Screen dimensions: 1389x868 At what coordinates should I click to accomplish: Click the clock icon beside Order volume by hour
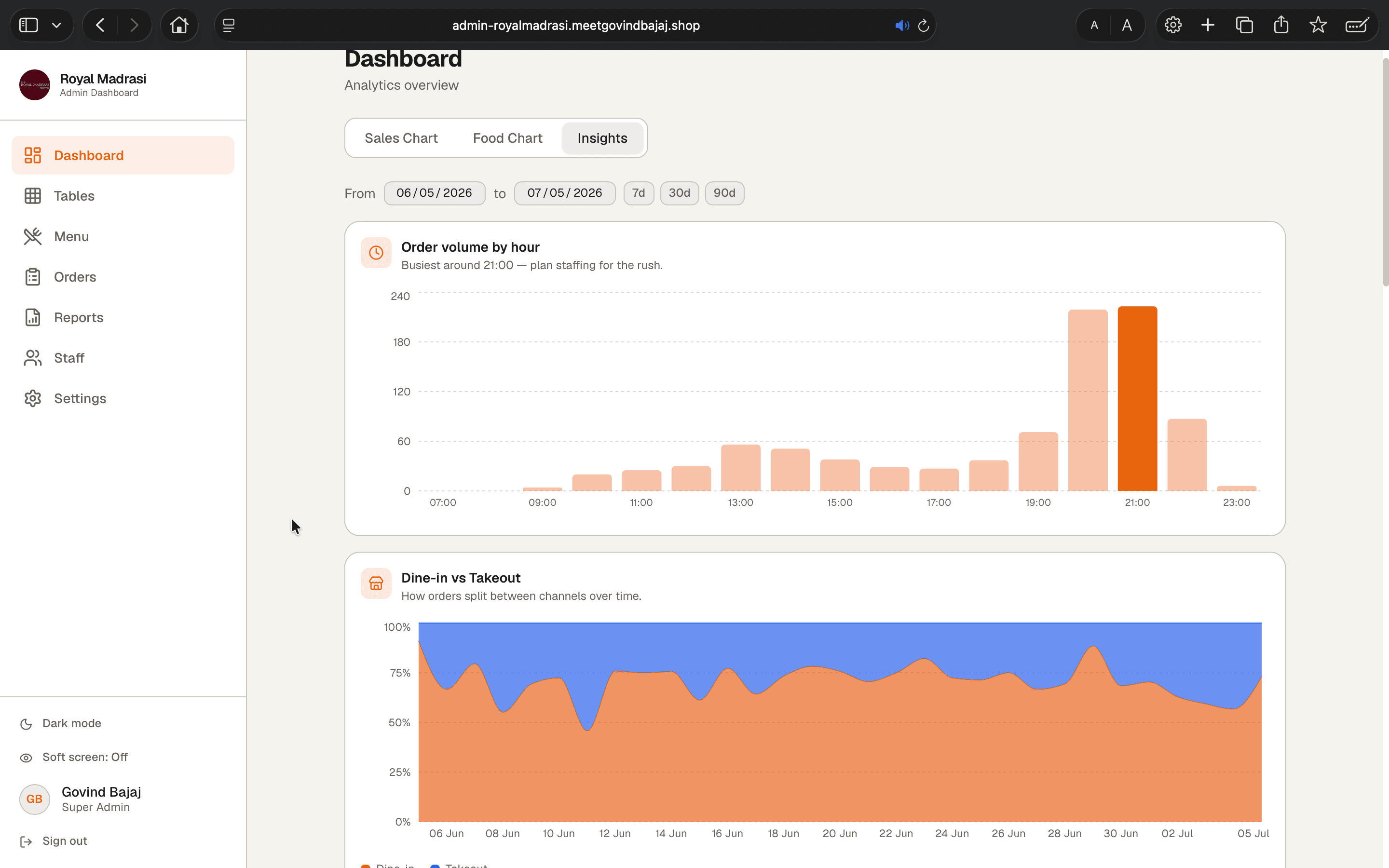(x=376, y=253)
